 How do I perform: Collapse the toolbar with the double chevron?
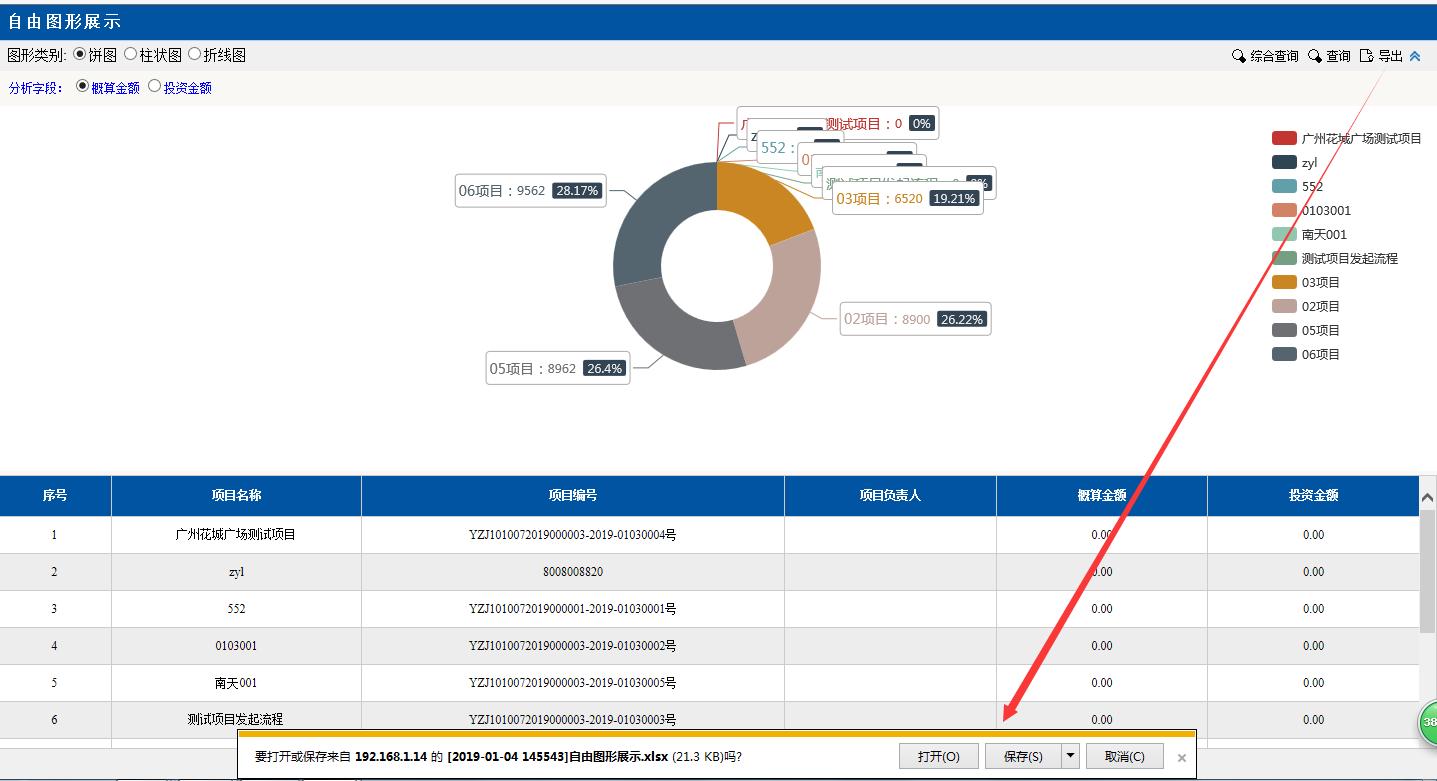pyautogui.click(x=1415, y=56)
